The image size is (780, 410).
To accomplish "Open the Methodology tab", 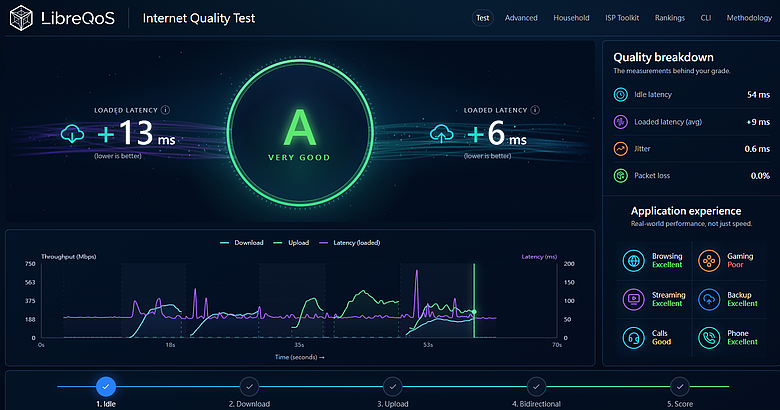I will [749, 18].
